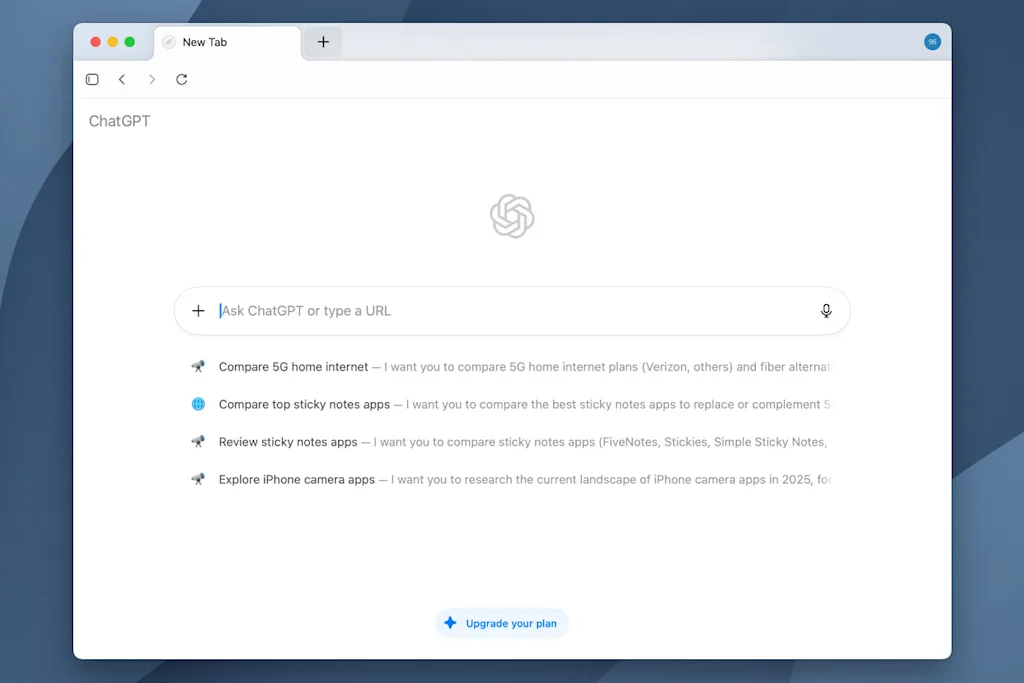Image resolution: width=1024 pixels, height=683 pixels.
Task: Click the telescope icon beside Compare 5G home internet
Action: click(198, 366)
